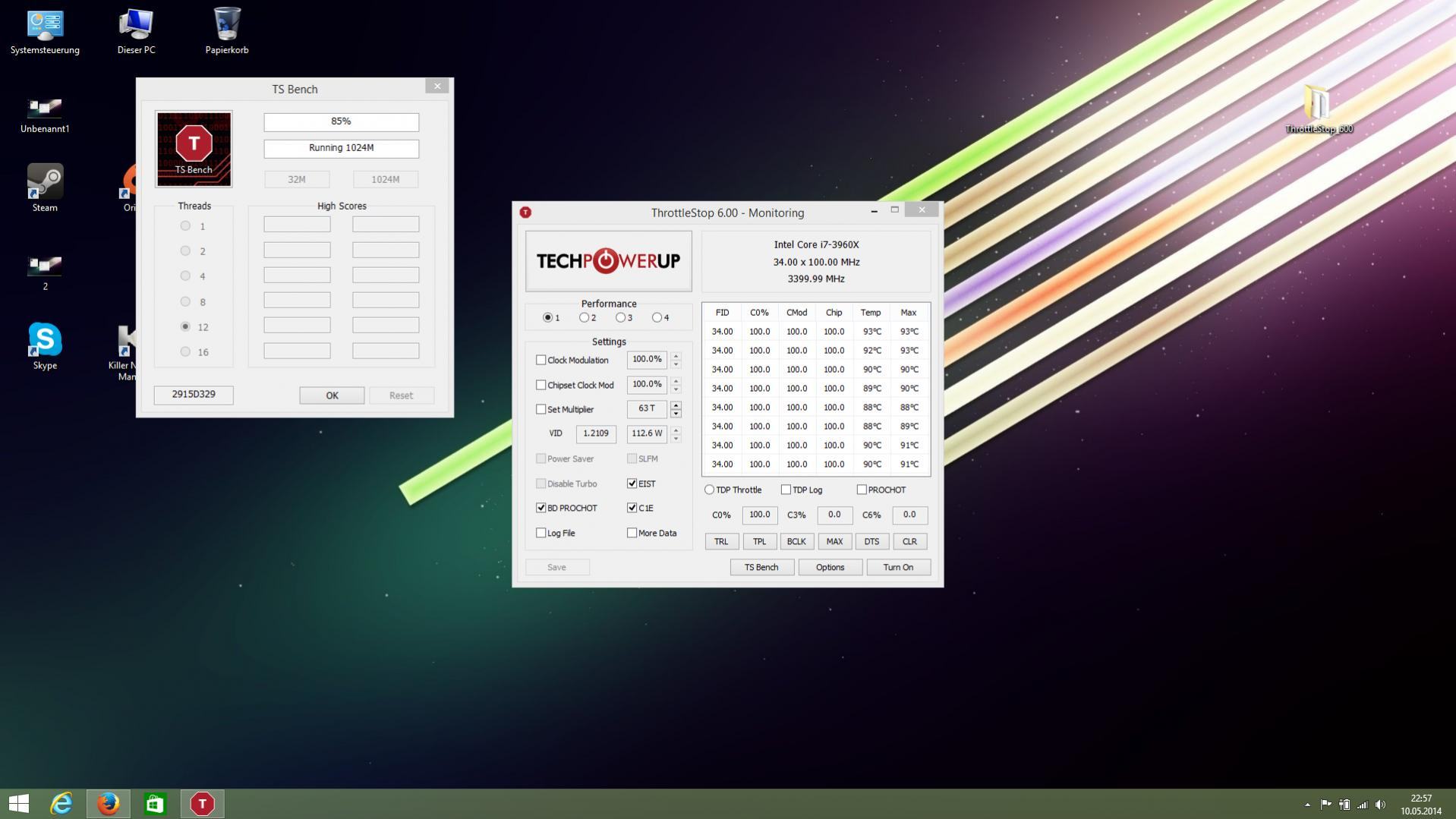Open TS Bench from ThrottleStop
The width and height of the screenshot is (1456, 819).
761,567
